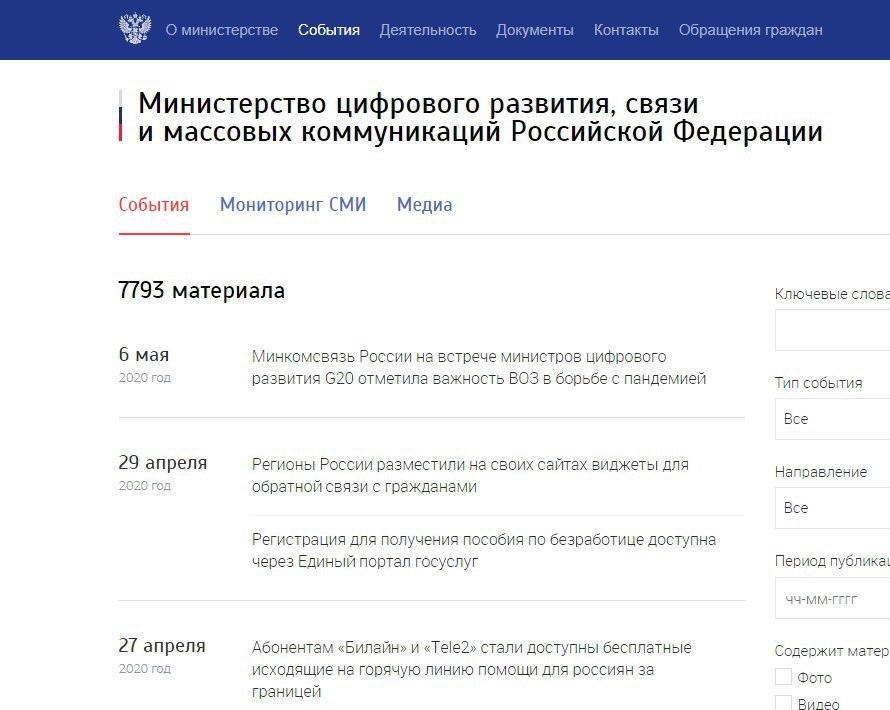Click the publication period date field
Viewport: 890px width, 710px height.
[x=832, y=598]
